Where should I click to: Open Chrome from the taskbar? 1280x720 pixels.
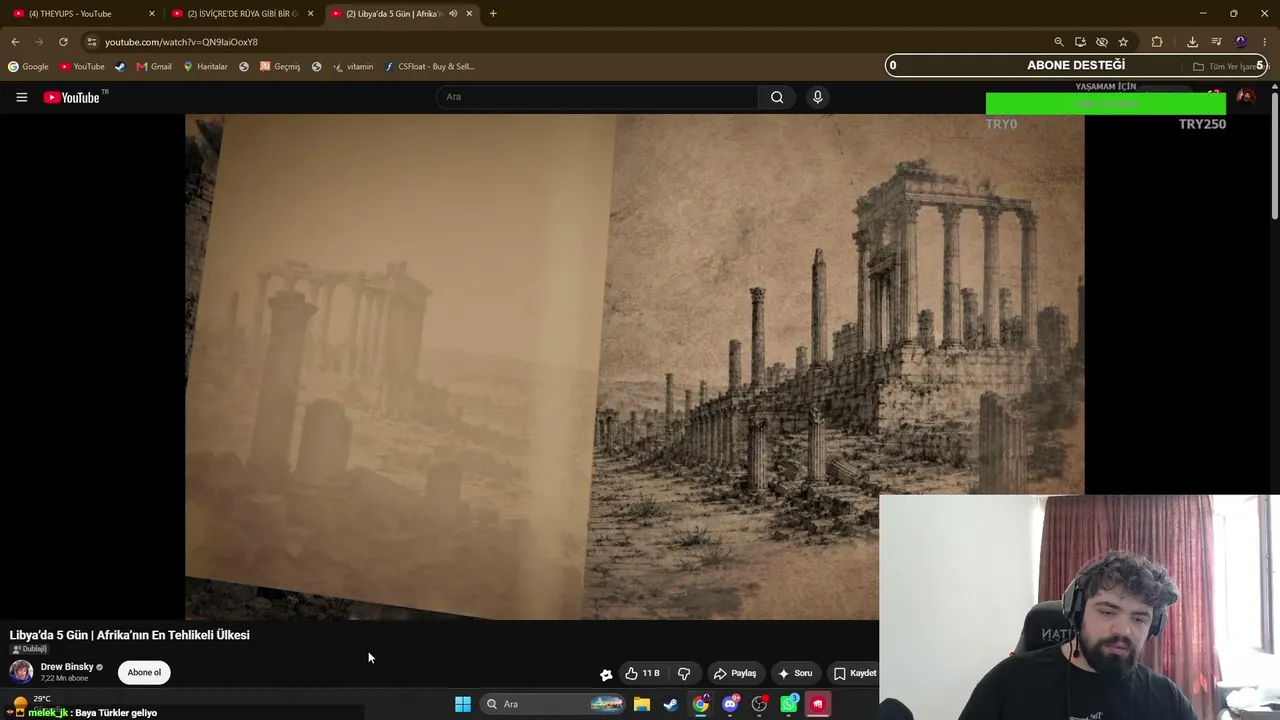[x=701, y=704]
